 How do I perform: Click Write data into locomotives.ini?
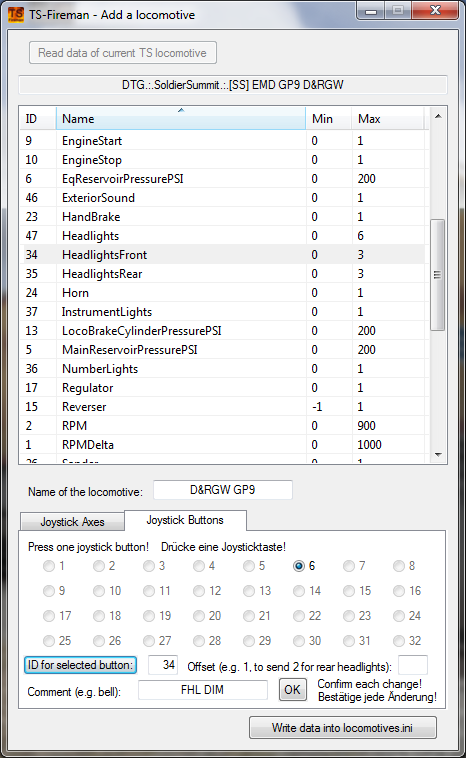click(x=343, y=728)
